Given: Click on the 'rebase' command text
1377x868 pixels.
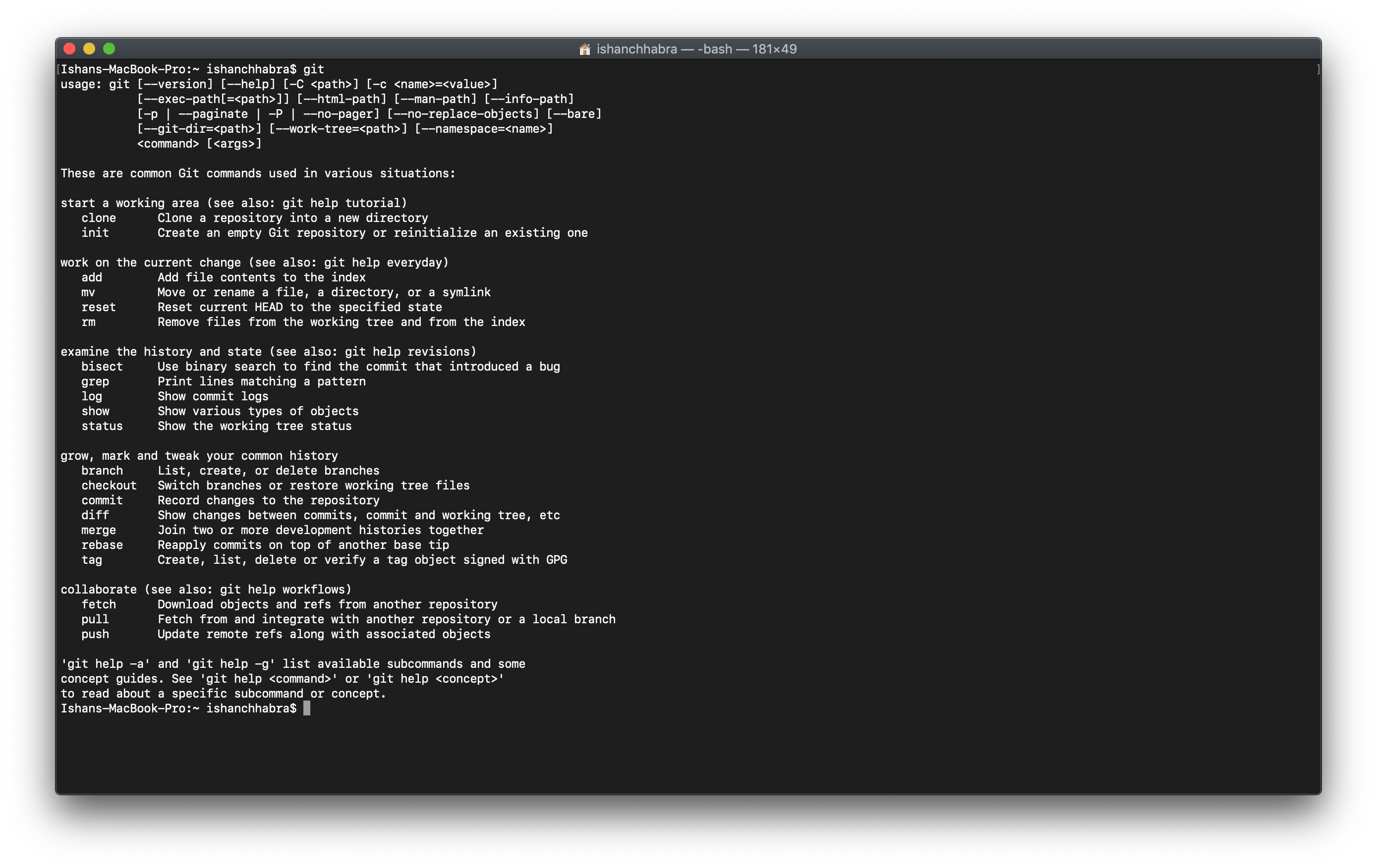Looking at the screenshot, I should point(102,545).
